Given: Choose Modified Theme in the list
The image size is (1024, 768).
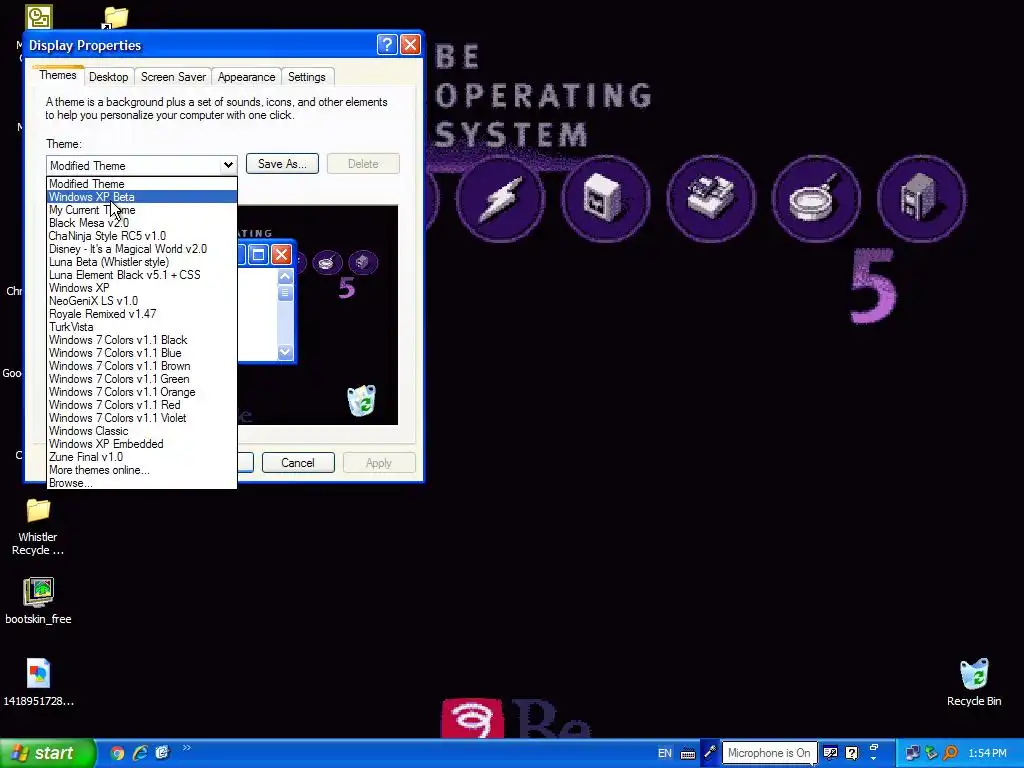Looking at the screenshot, I should [142, 184].
